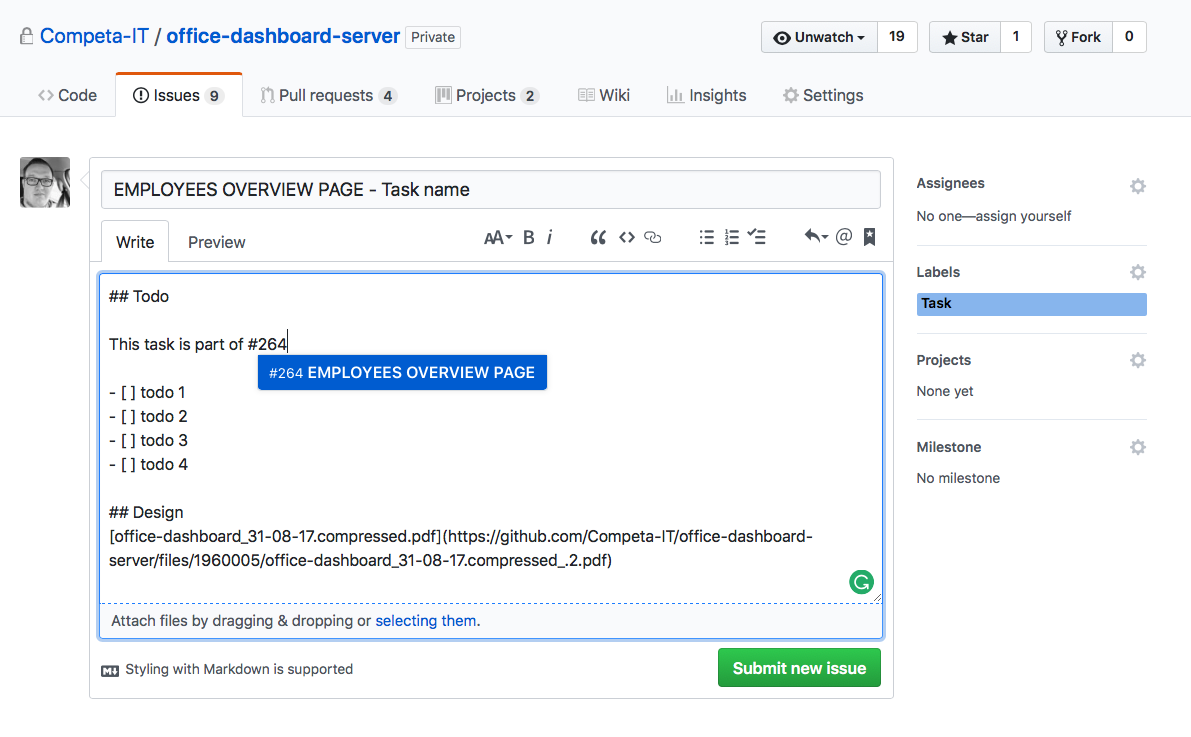Select the #264 EMPLOYEES OVERVIEW PAGE suggestion
This screenshot has width=1191, height=737.
pyautogui.click(x=402, y=372)
